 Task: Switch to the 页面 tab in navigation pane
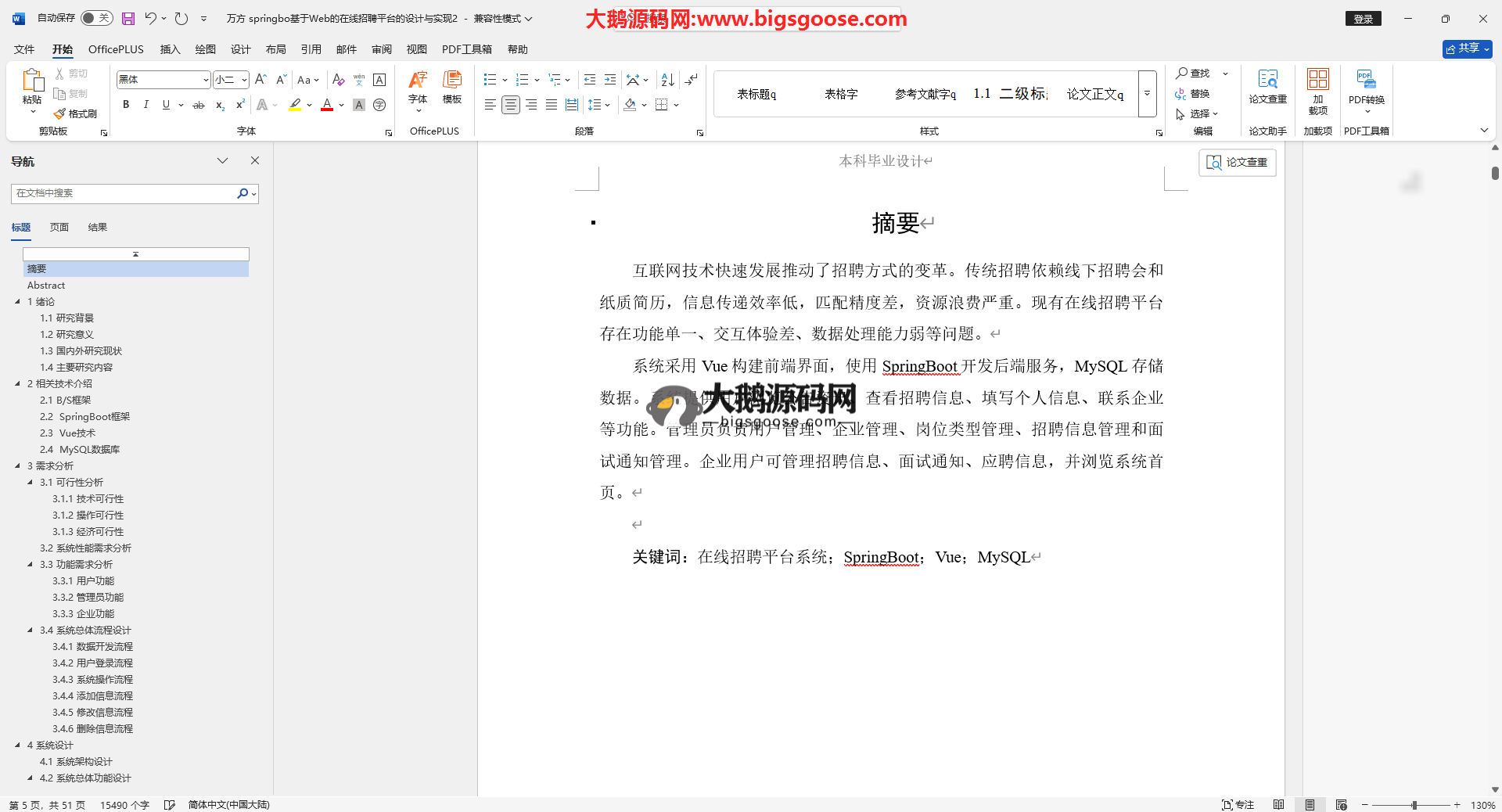[59, 228]
